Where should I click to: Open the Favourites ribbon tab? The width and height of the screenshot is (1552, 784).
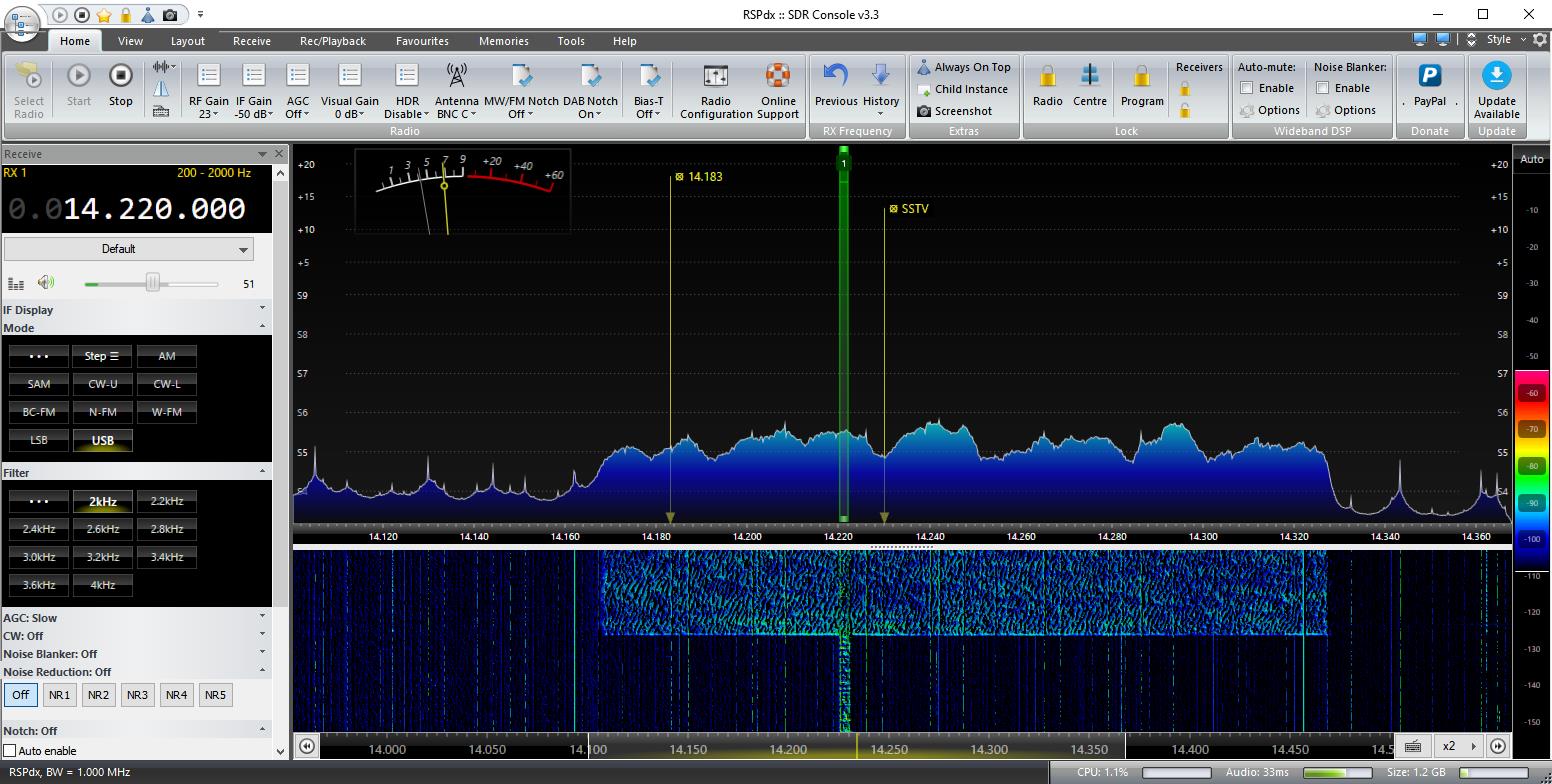(x=421, y=41)
